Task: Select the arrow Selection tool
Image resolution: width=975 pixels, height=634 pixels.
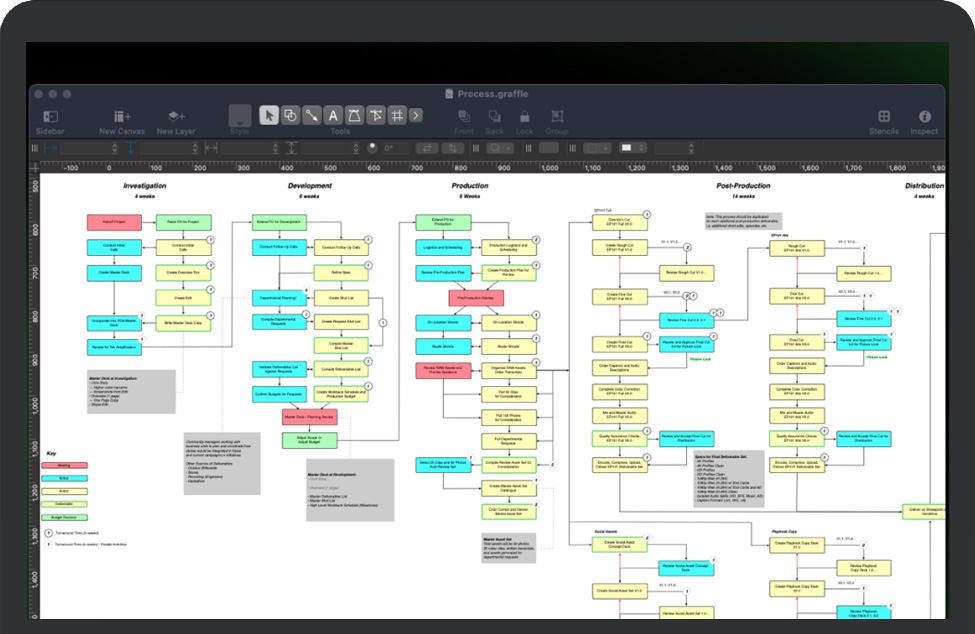Action: tap(268, 115)
